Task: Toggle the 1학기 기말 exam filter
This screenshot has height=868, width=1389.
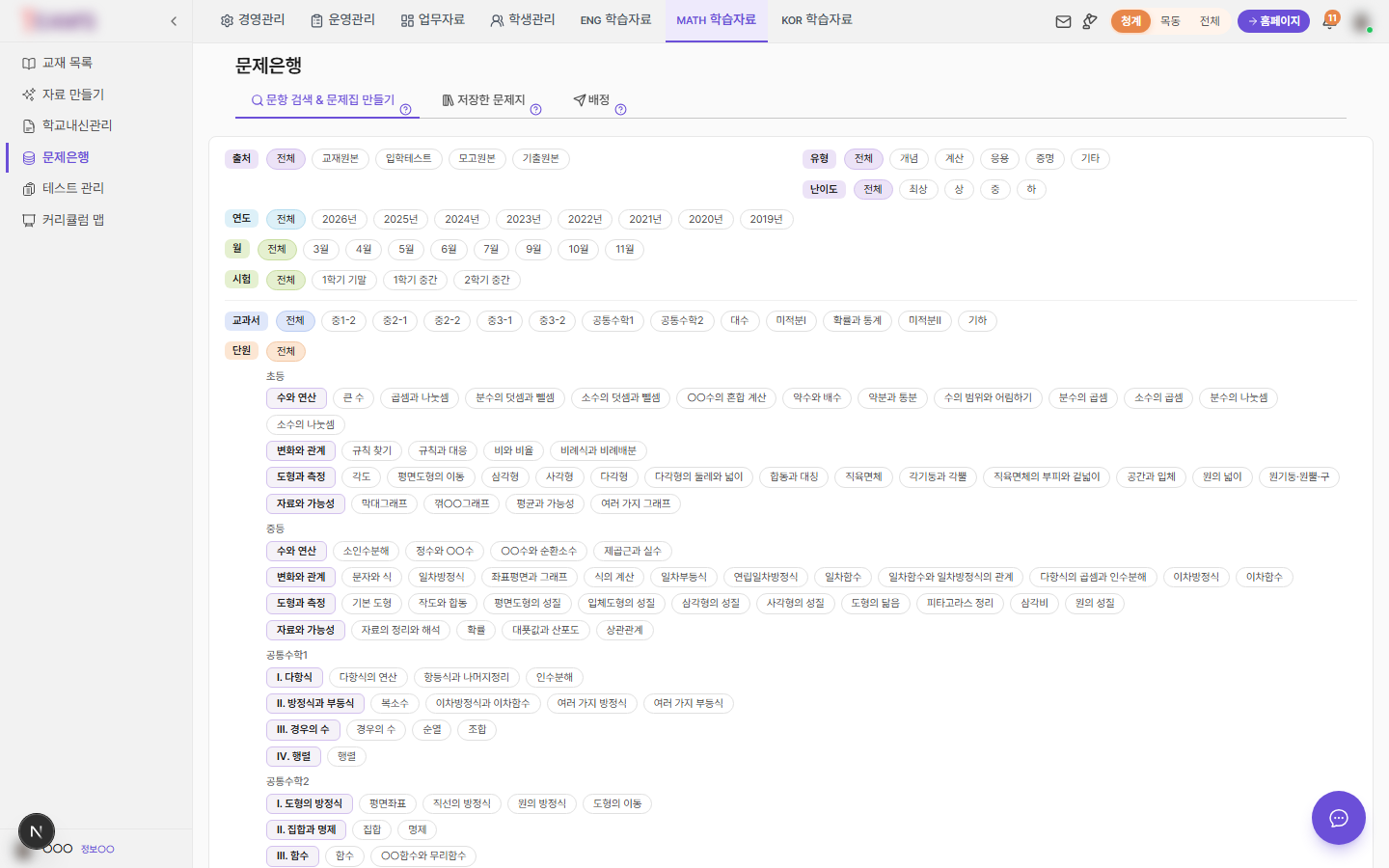Action: coord(344,281)
